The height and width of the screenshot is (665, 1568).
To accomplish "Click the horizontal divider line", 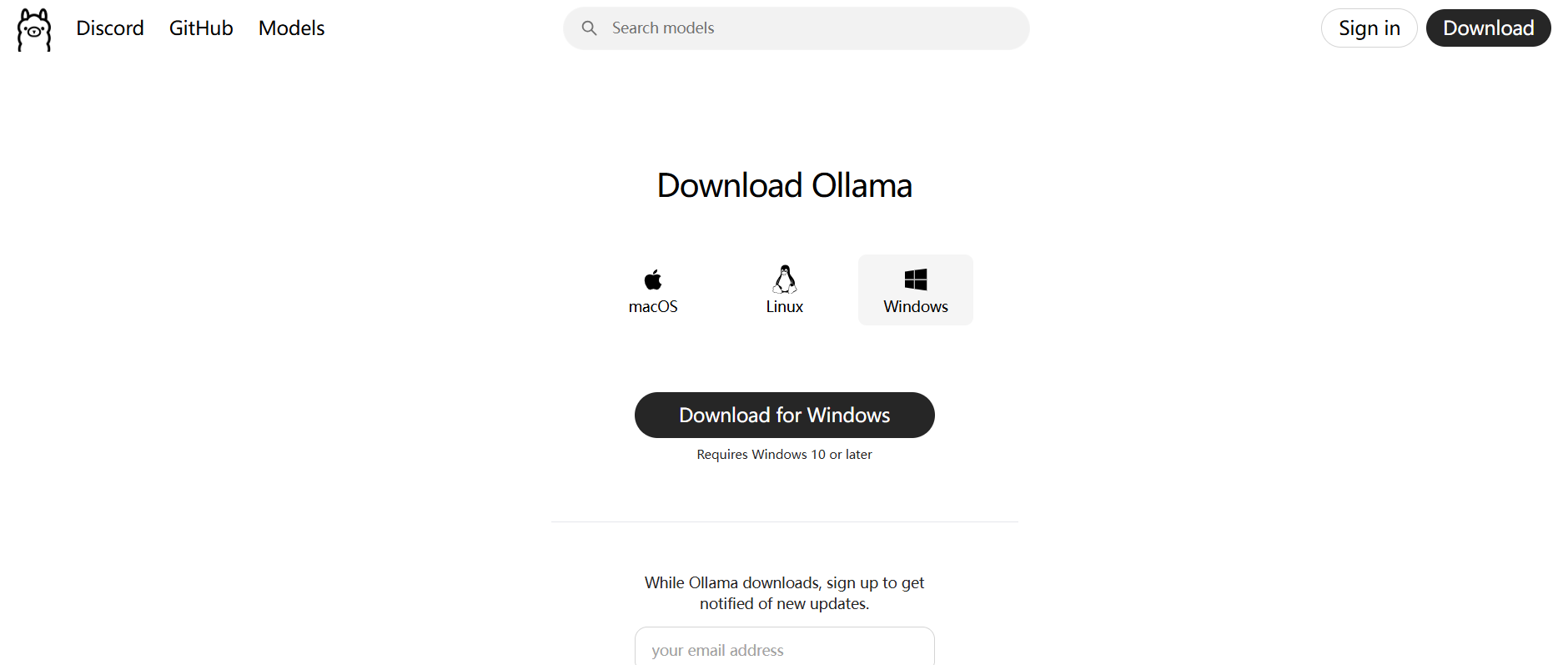I will [x=784, y=521].
